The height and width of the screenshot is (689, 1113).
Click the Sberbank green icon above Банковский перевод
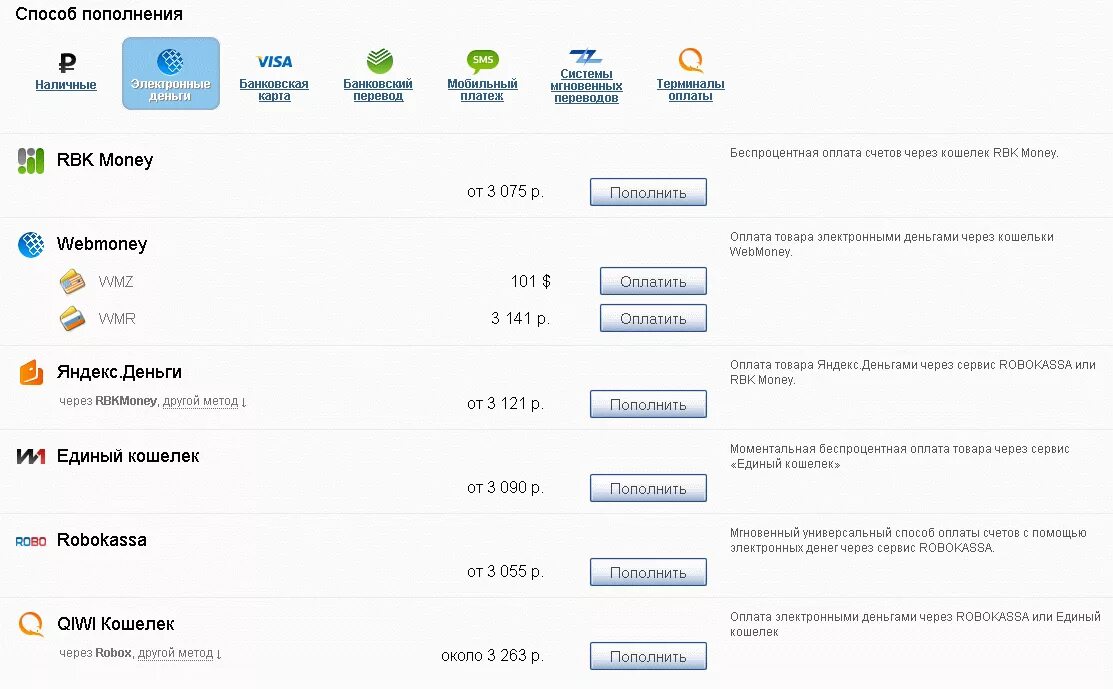point(379,61)
